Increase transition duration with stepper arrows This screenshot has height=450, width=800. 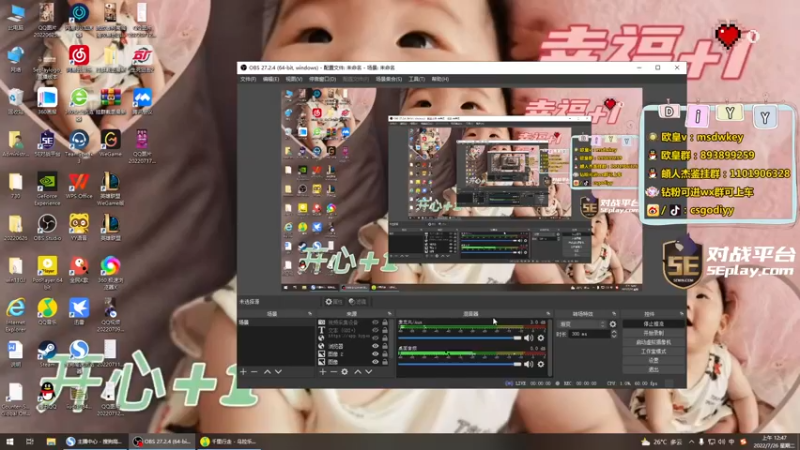tap(614, 332)
